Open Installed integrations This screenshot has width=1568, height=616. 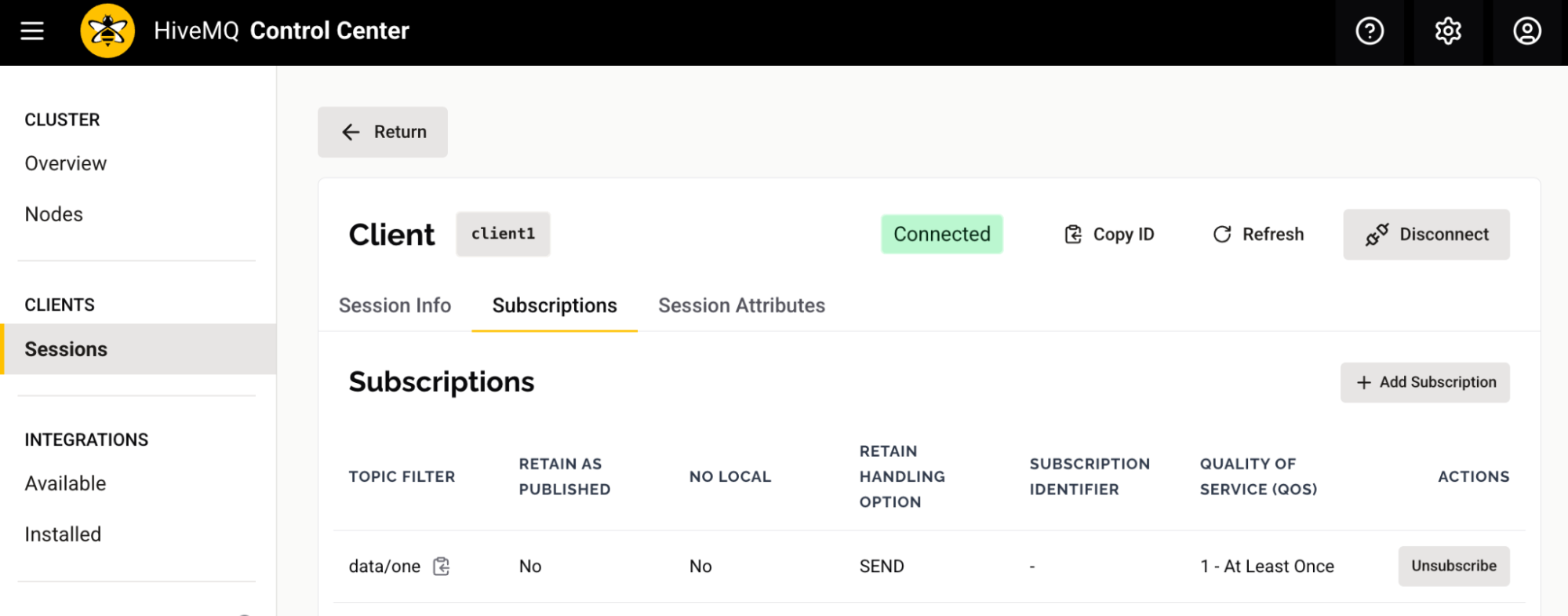point(63,534)
